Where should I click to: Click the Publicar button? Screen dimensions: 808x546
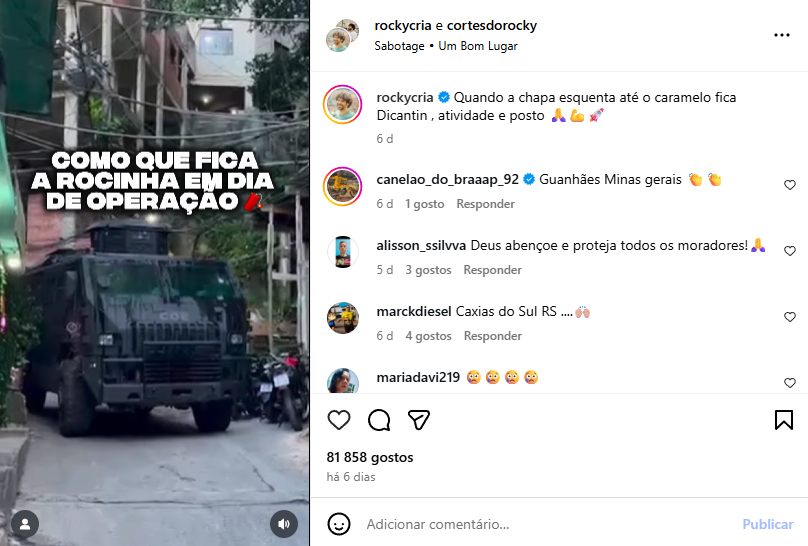pos(767,524)
